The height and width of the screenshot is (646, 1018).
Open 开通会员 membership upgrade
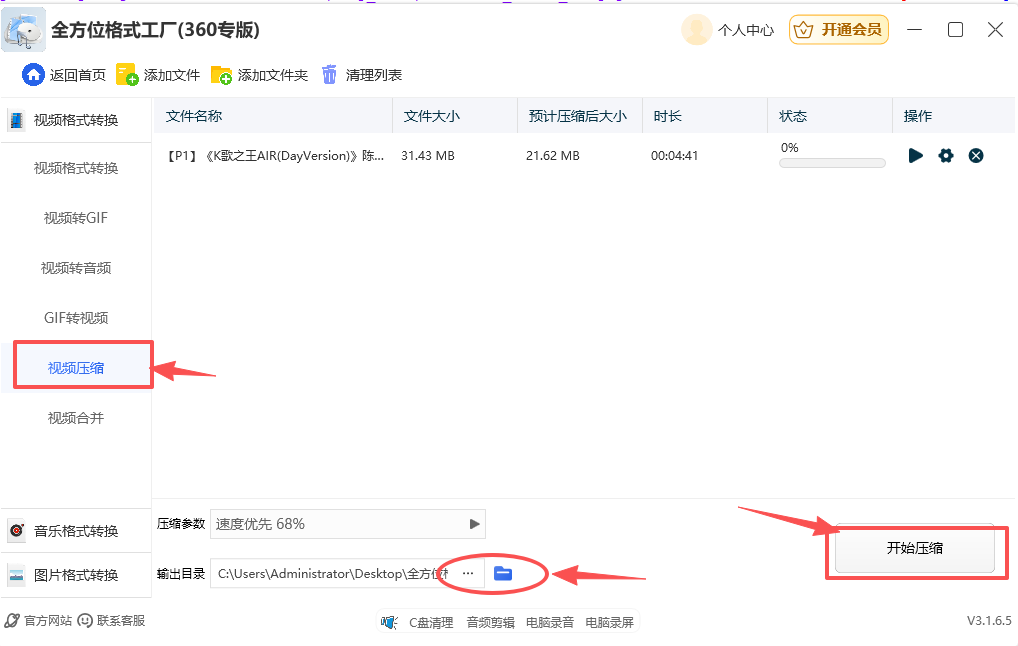839,30
